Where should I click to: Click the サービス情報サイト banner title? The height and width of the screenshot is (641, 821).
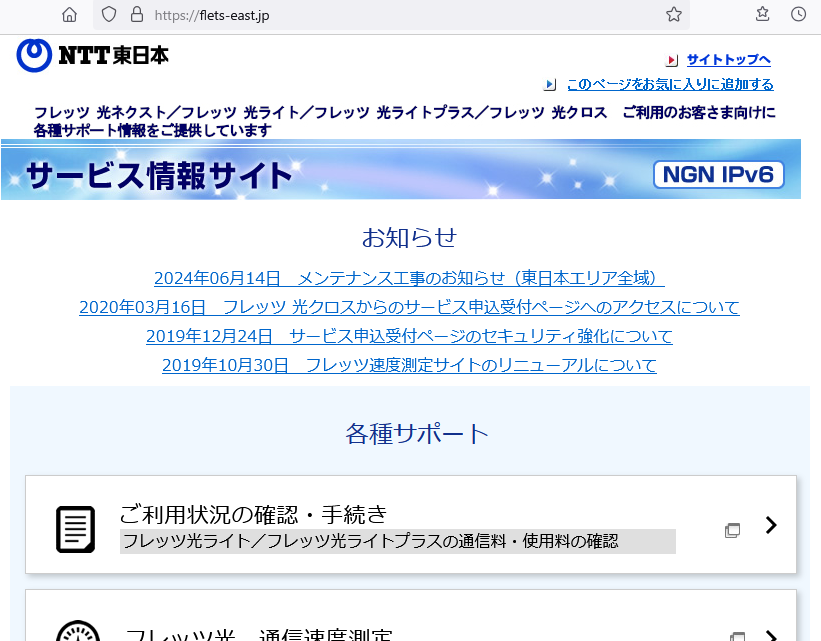[x=159, y=174]
